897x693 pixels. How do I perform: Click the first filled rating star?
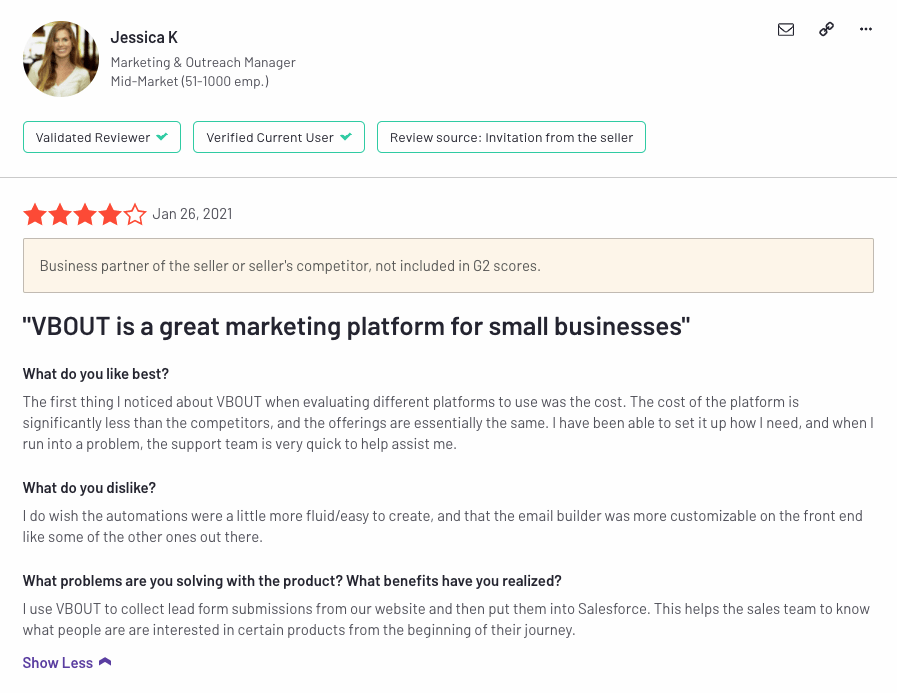click(x=35, y=214)
